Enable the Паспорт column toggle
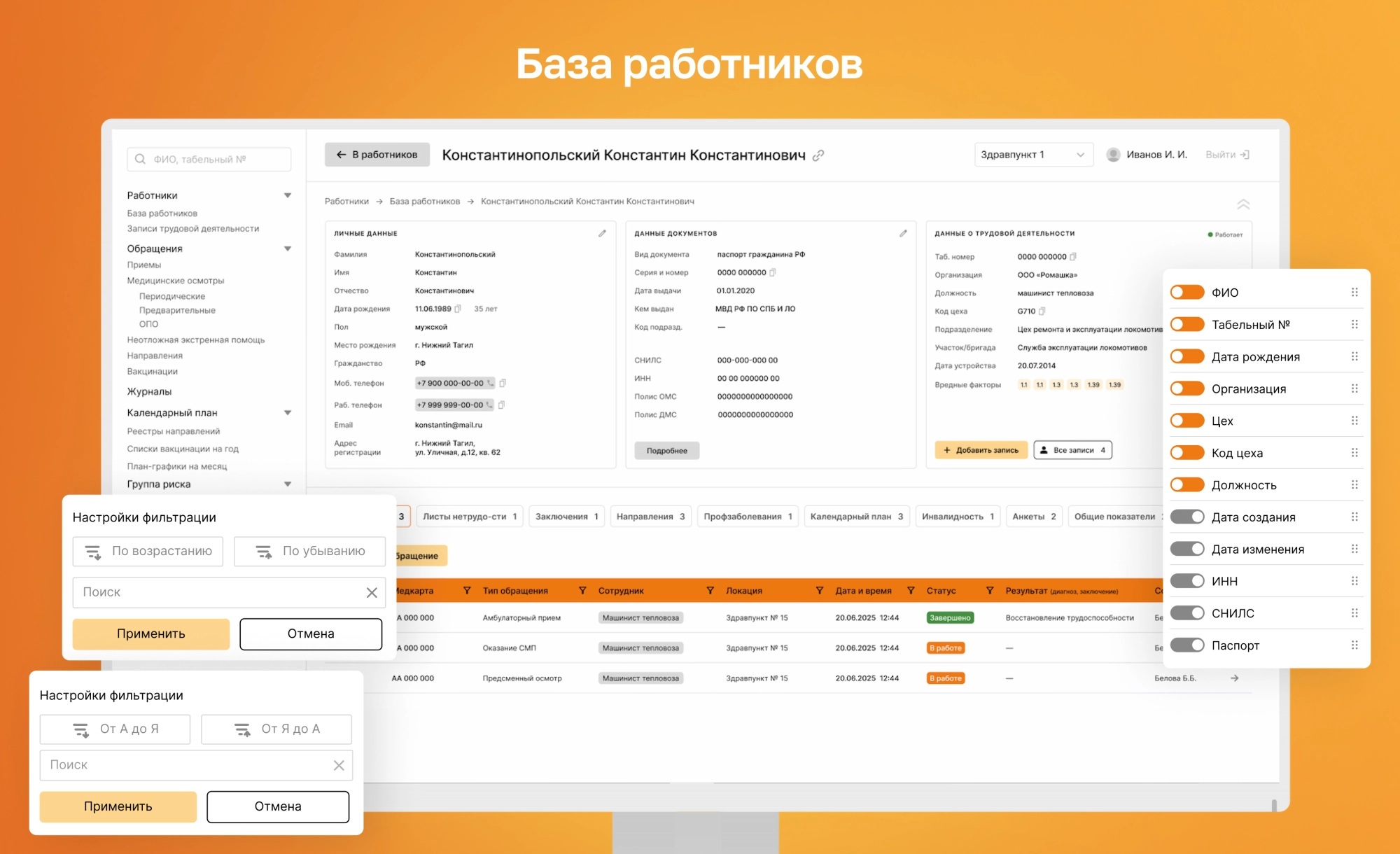Viewport: 1400px width, 854px height. tap(1188, 645)
